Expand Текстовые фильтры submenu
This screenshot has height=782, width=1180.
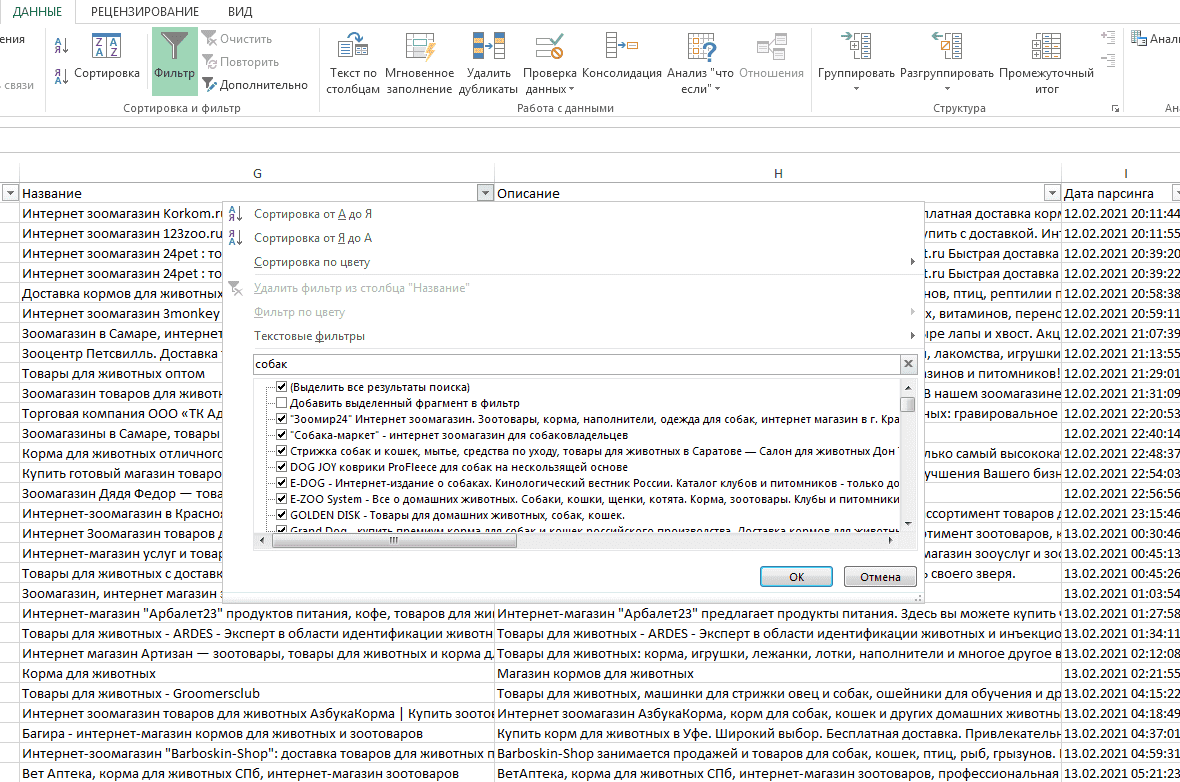[912, 336]
